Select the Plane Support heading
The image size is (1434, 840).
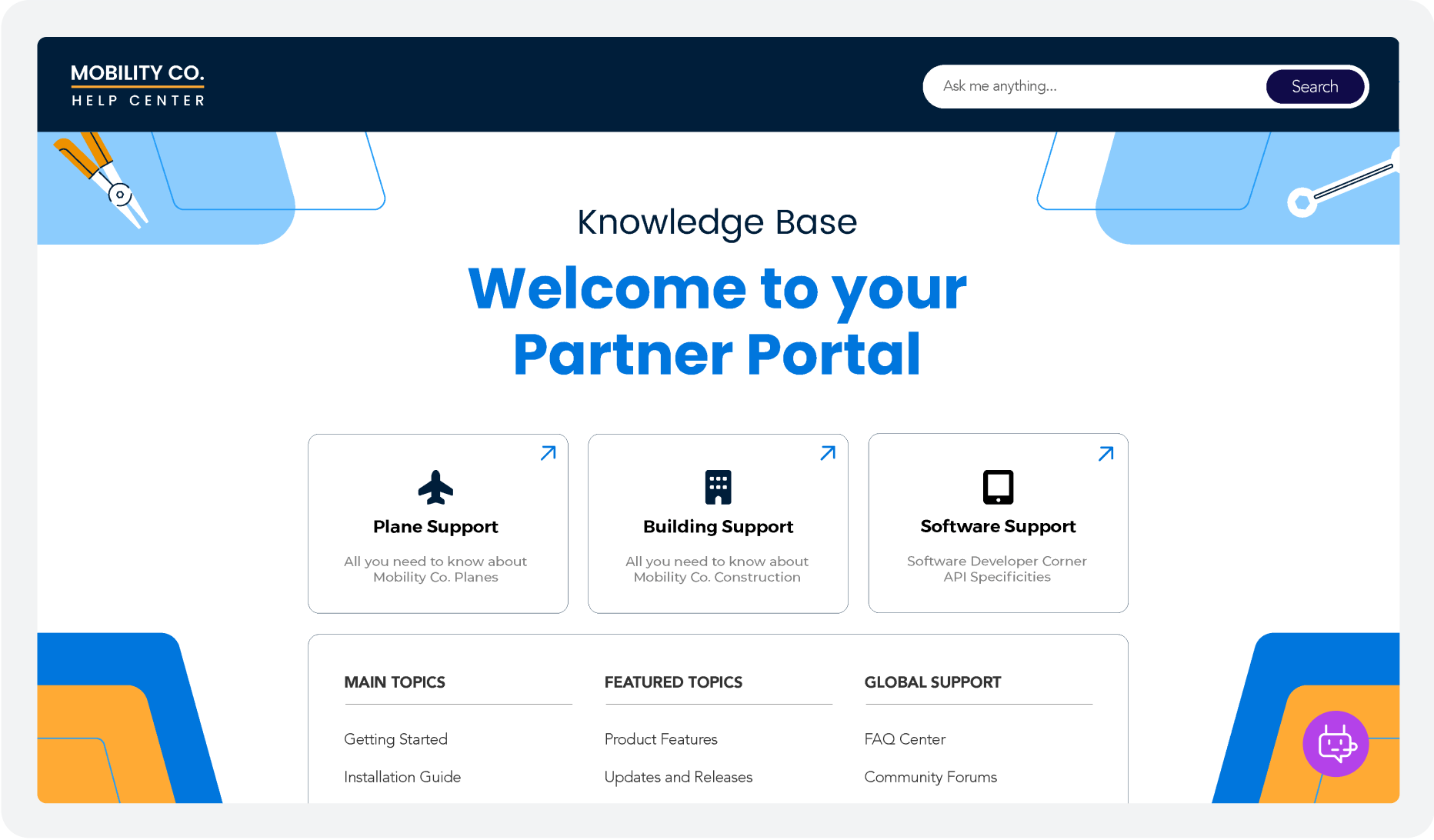[x=435, y=527]
